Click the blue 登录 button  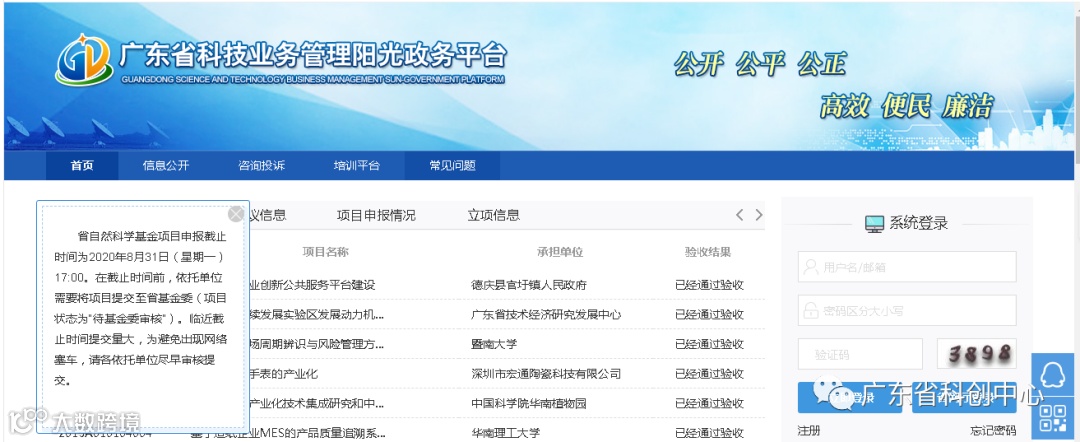click(849, 397)
